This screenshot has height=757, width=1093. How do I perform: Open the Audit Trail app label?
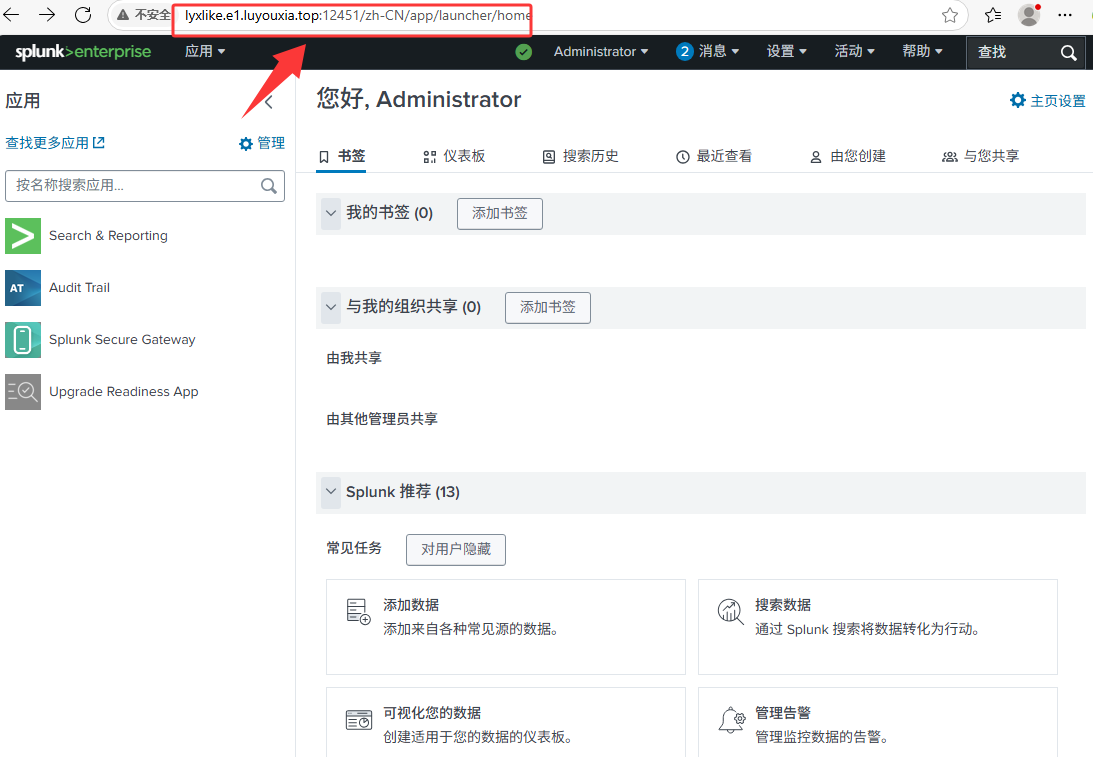[79, 287]
